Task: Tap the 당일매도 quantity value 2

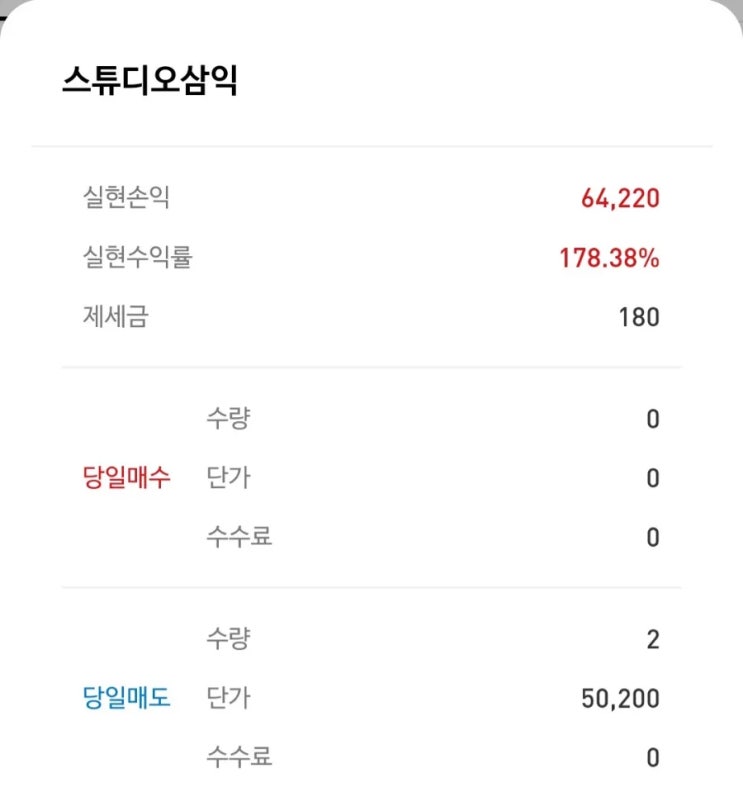Action: click(652, 639)
